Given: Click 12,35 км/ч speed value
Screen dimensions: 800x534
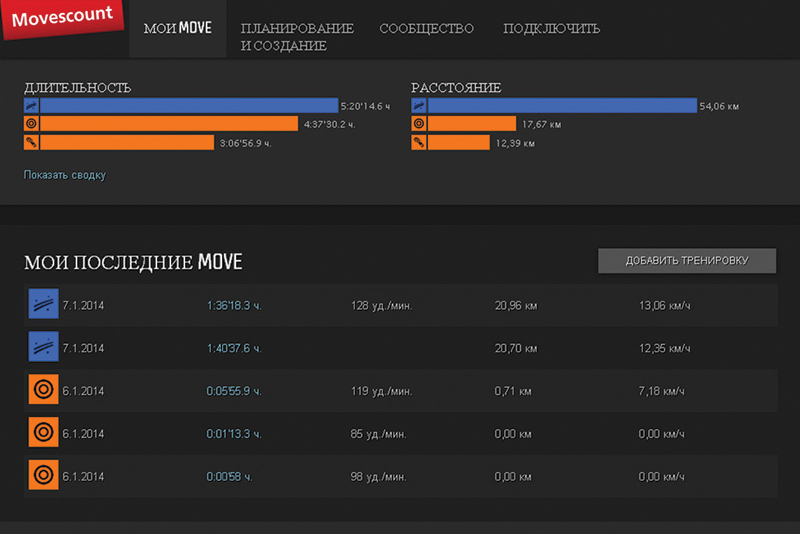Looking at the screenshot, I should click(x=664, y=349).
